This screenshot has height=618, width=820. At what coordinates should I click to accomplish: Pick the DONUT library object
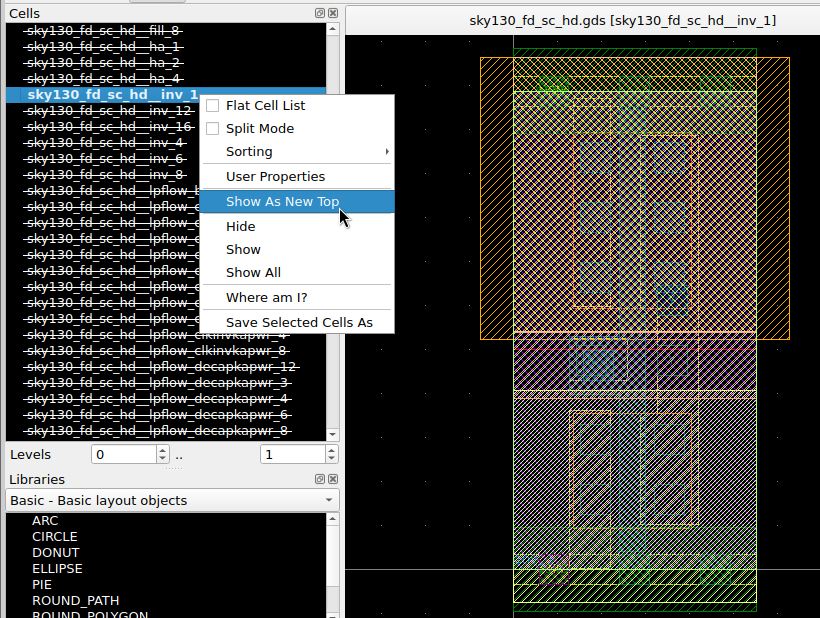point(54,552)
